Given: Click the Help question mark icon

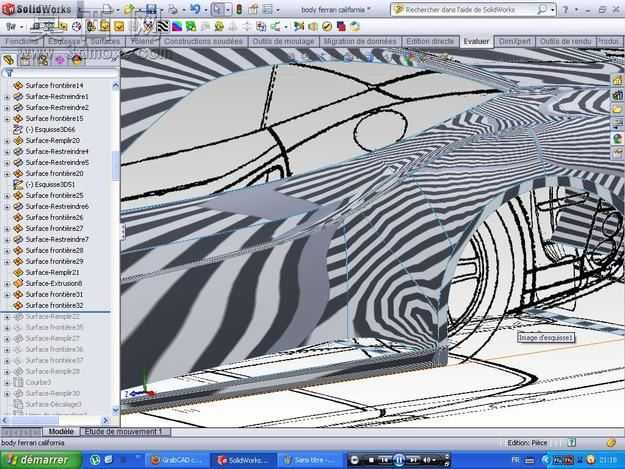Looking at the screenshot, I should 565,10.
